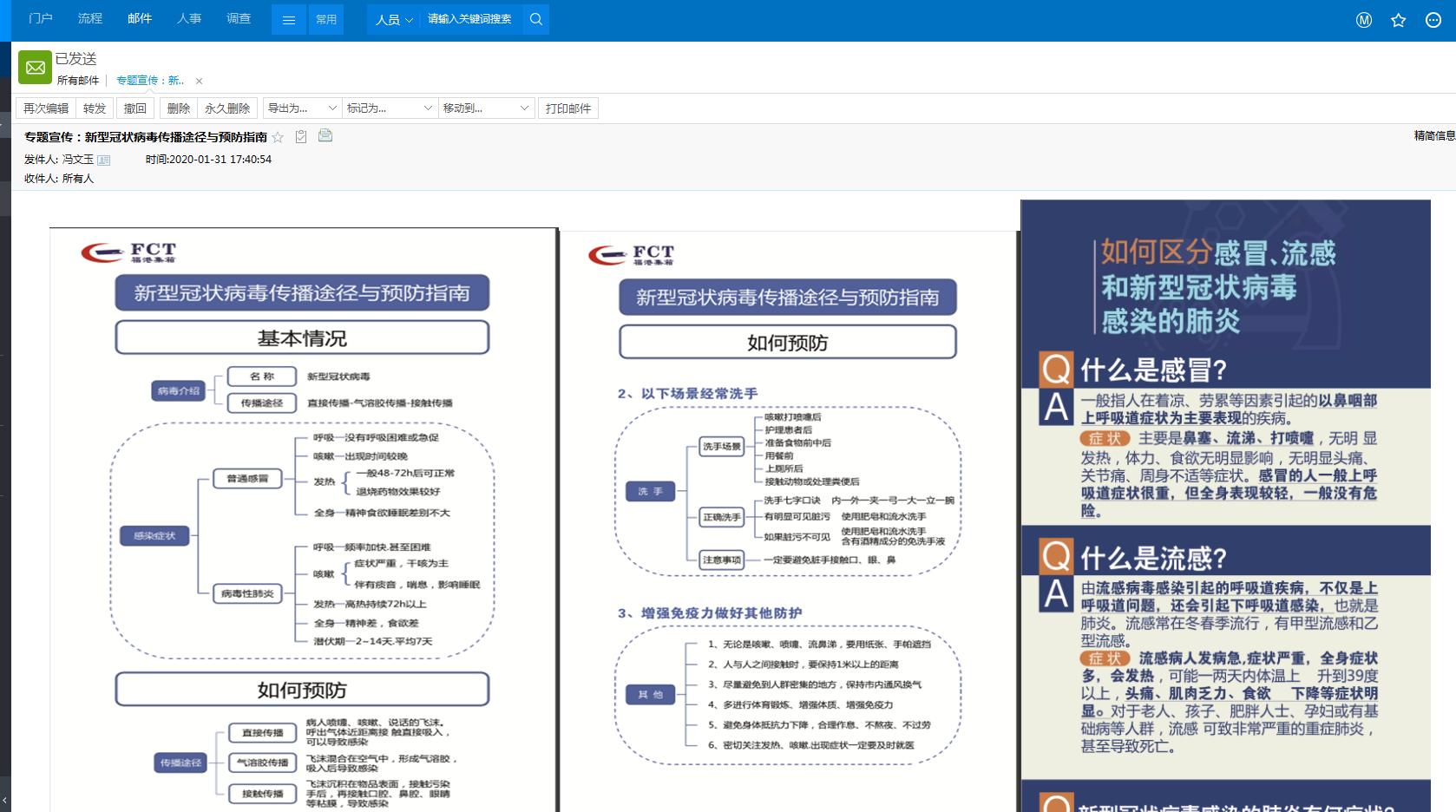Click the magnifier search icon
Screen dimensions: 1456x812
click(x=536, y=19)
